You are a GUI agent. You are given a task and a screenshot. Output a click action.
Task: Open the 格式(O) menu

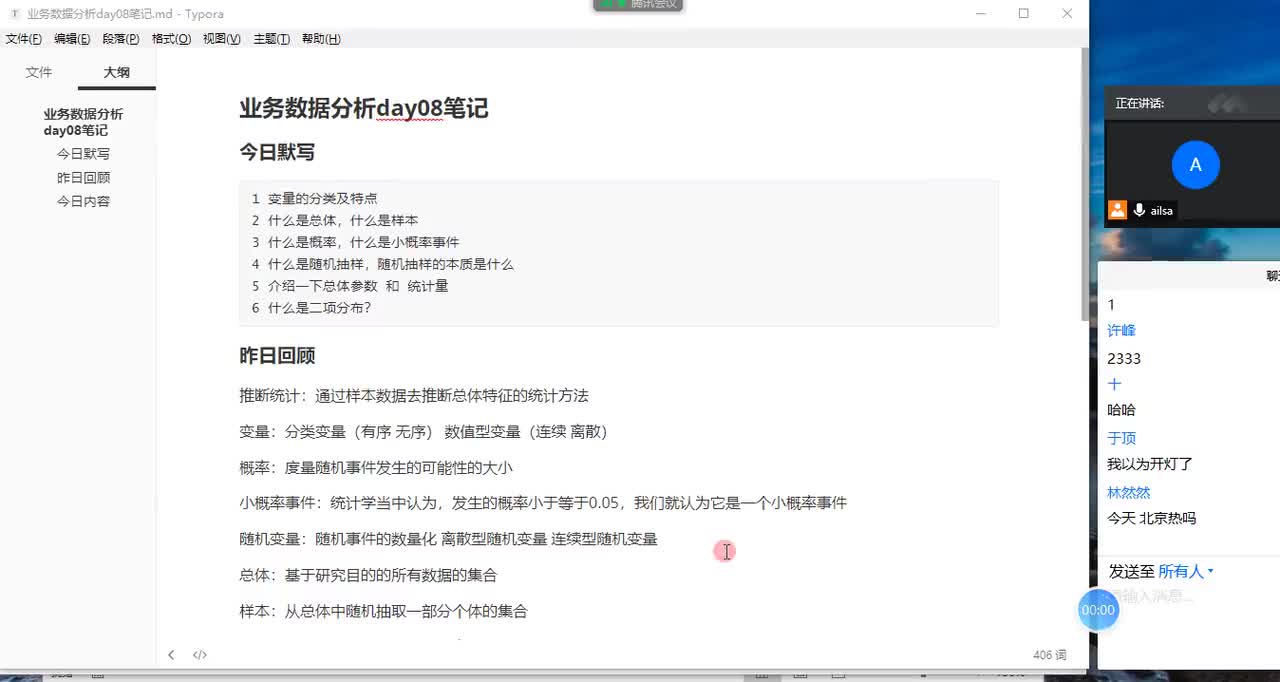pyautogui.click(x=171, y=39)
